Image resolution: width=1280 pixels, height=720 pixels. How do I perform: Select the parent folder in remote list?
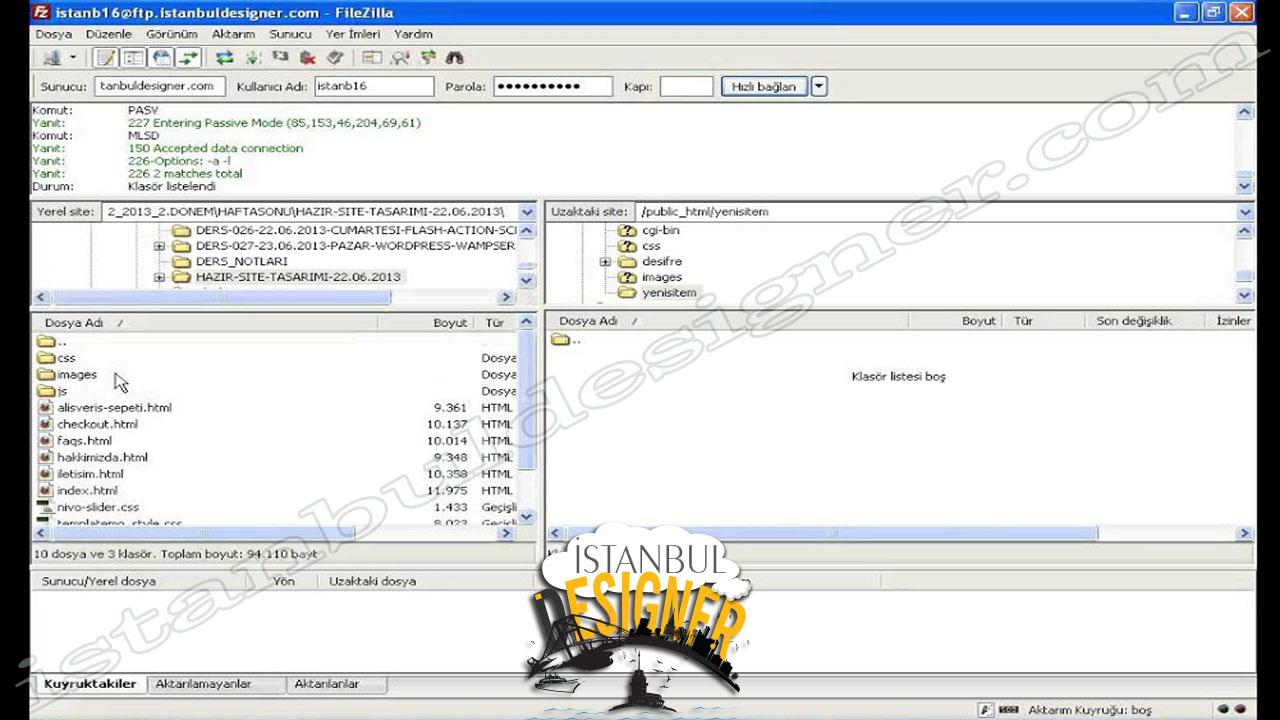(x=566, y=340)
